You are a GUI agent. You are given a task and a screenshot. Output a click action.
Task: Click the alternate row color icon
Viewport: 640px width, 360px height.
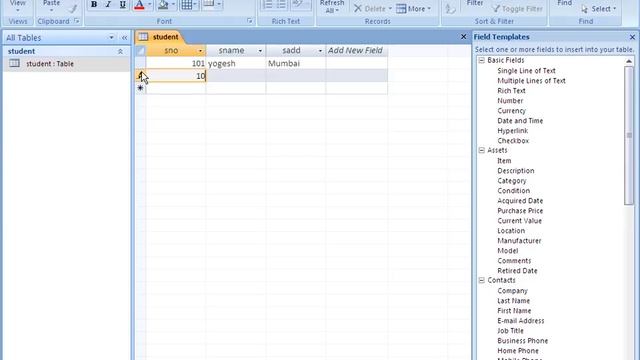(x=209, y=4)
